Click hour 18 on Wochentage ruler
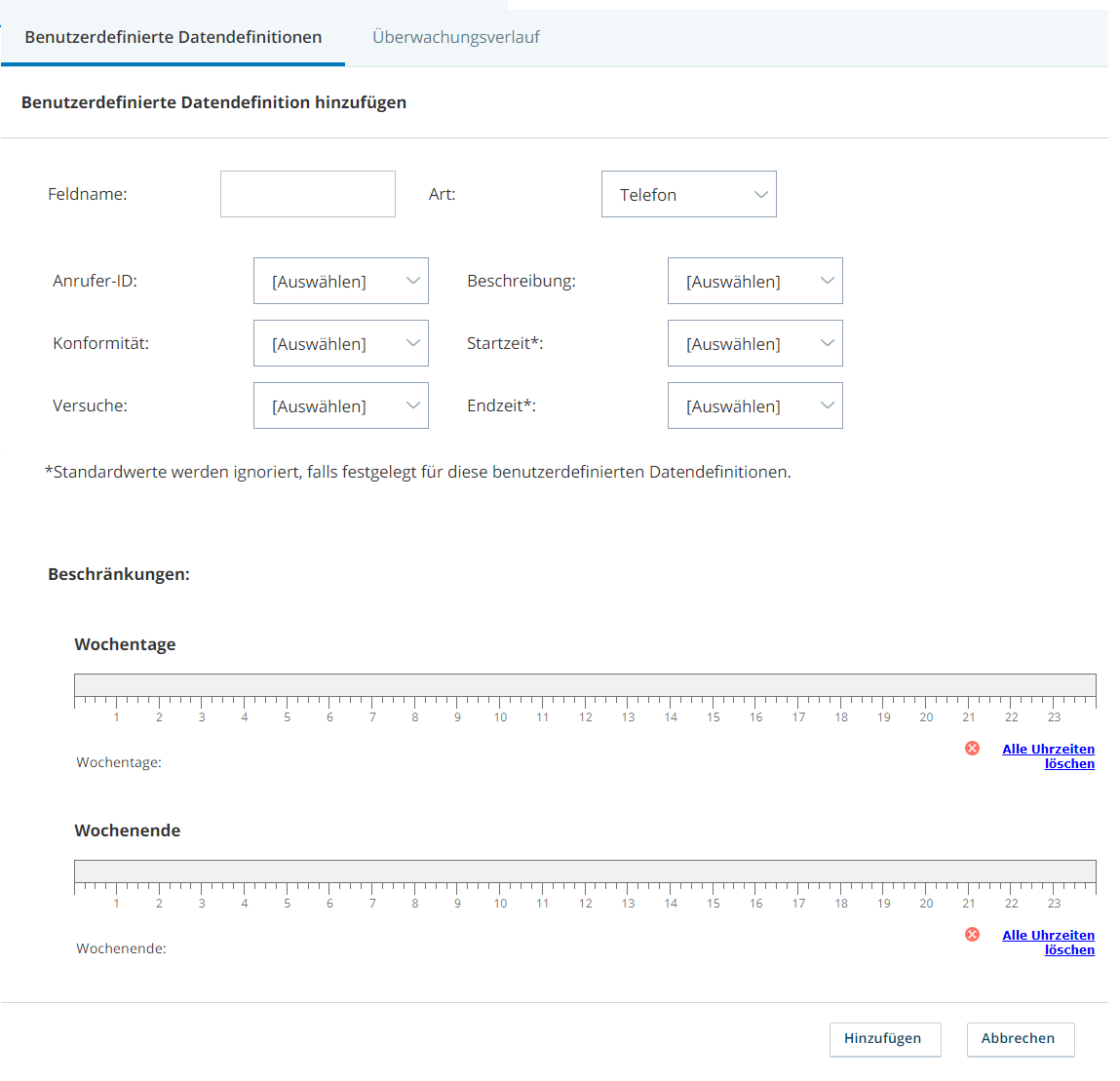The height and width of the screenshot is (1081, 1120). pyautogui.click(x=840, y=716)
